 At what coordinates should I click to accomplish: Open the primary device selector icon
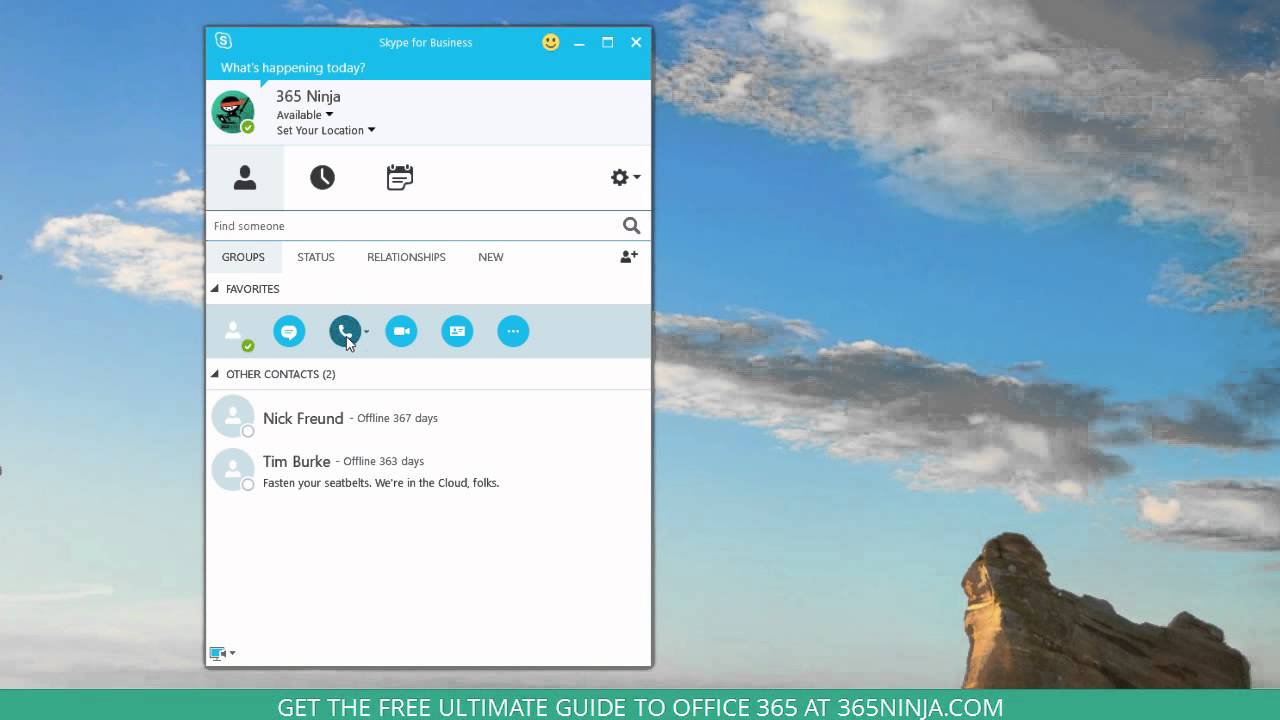tap(218, 653)
